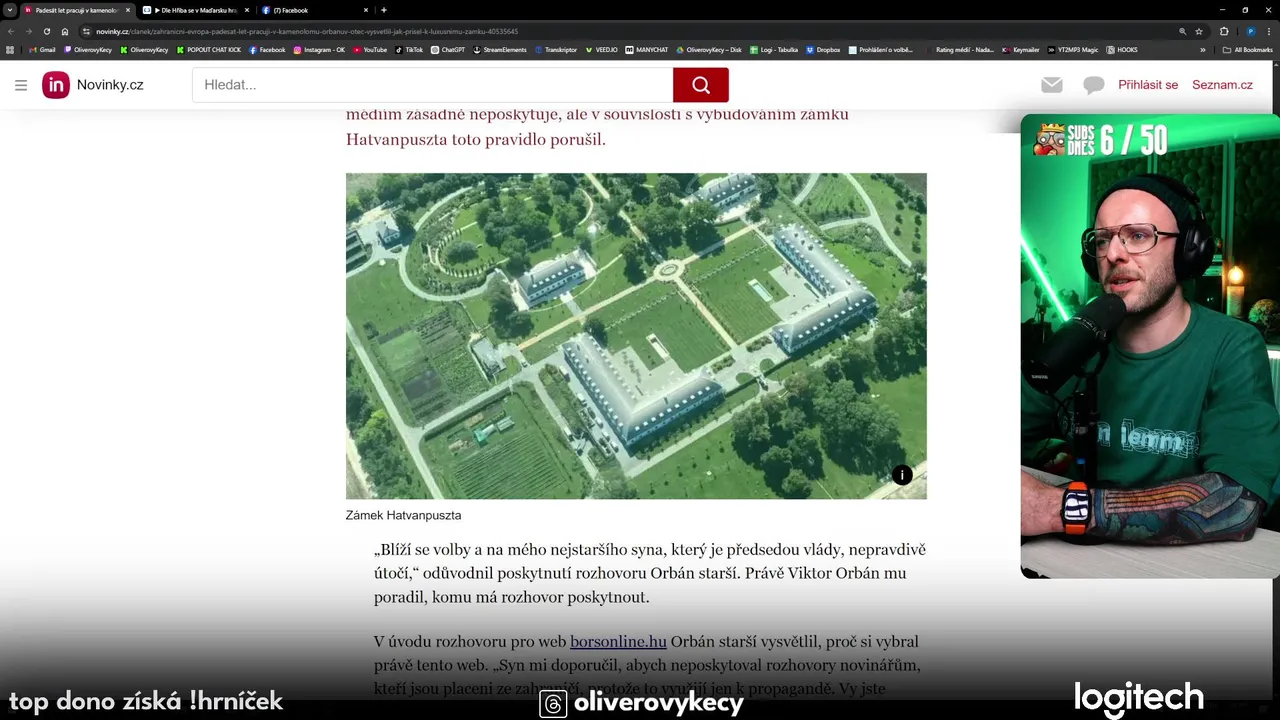Click the browser forward arrow
The height and width of the screenshot is (720, 1280).
click(x=28, y=31)
